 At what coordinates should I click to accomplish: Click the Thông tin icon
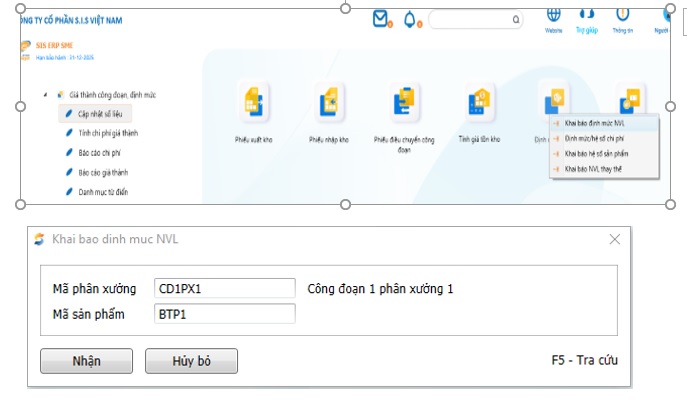pos(623,15)
